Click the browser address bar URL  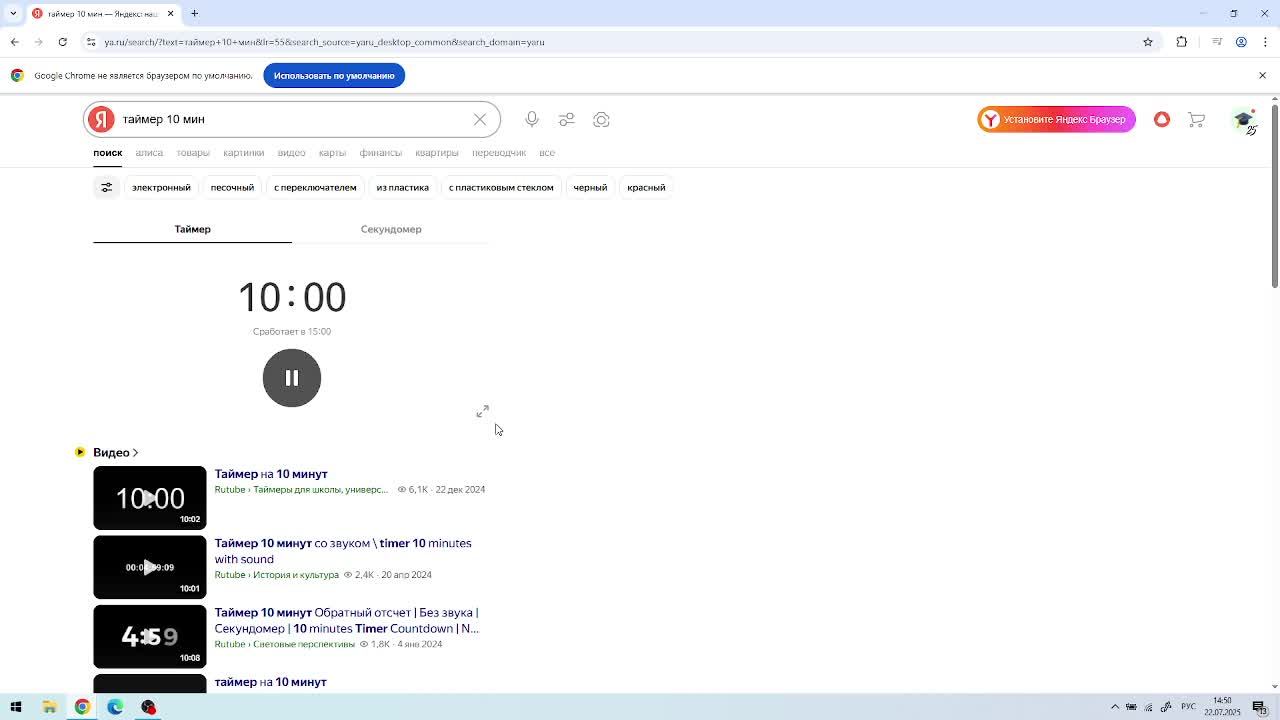324,42
